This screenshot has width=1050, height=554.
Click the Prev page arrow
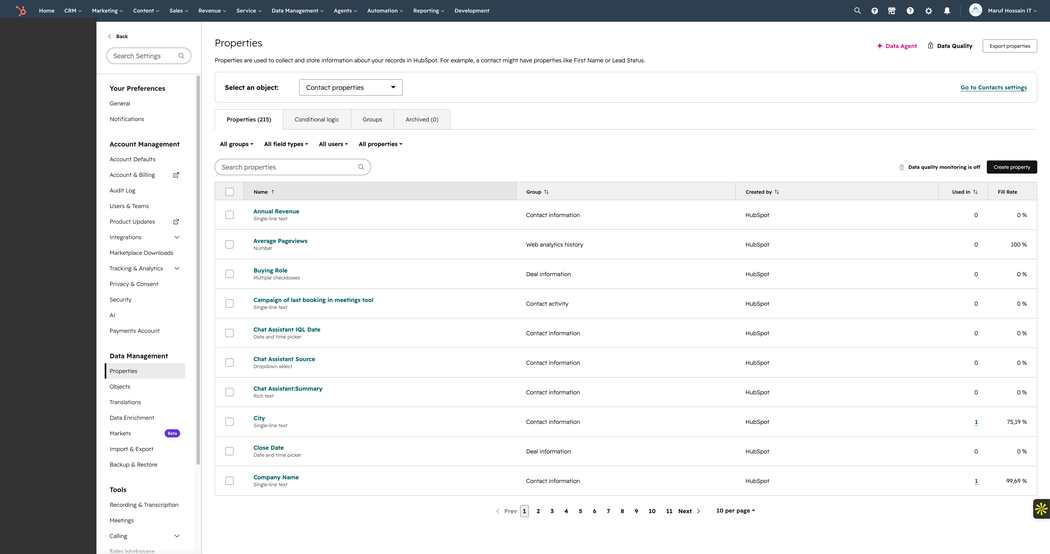click(x=498, y=511)
